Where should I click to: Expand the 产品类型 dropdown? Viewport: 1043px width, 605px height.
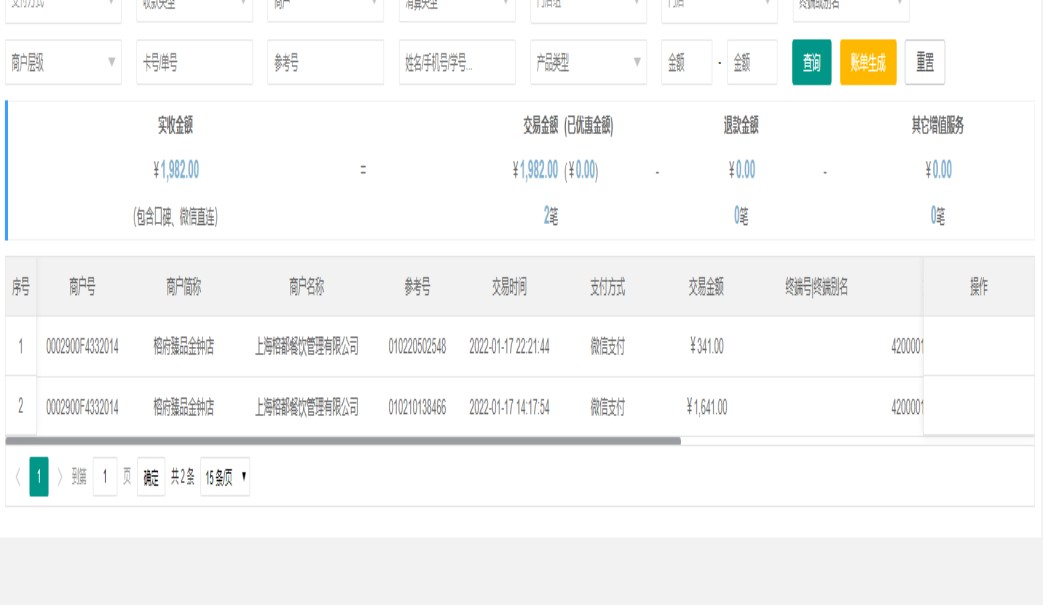[x=588, y=63]
